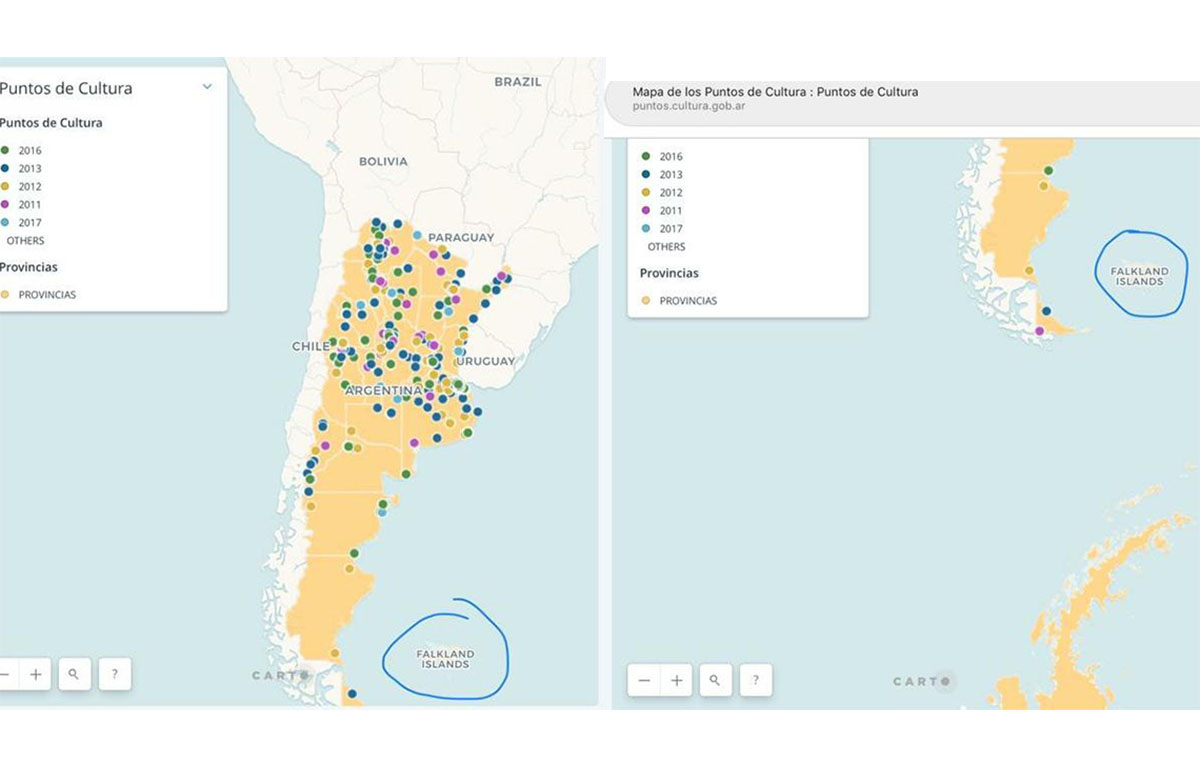
Task: Expand the Provincias section in left legend
Action: [29, 268]
